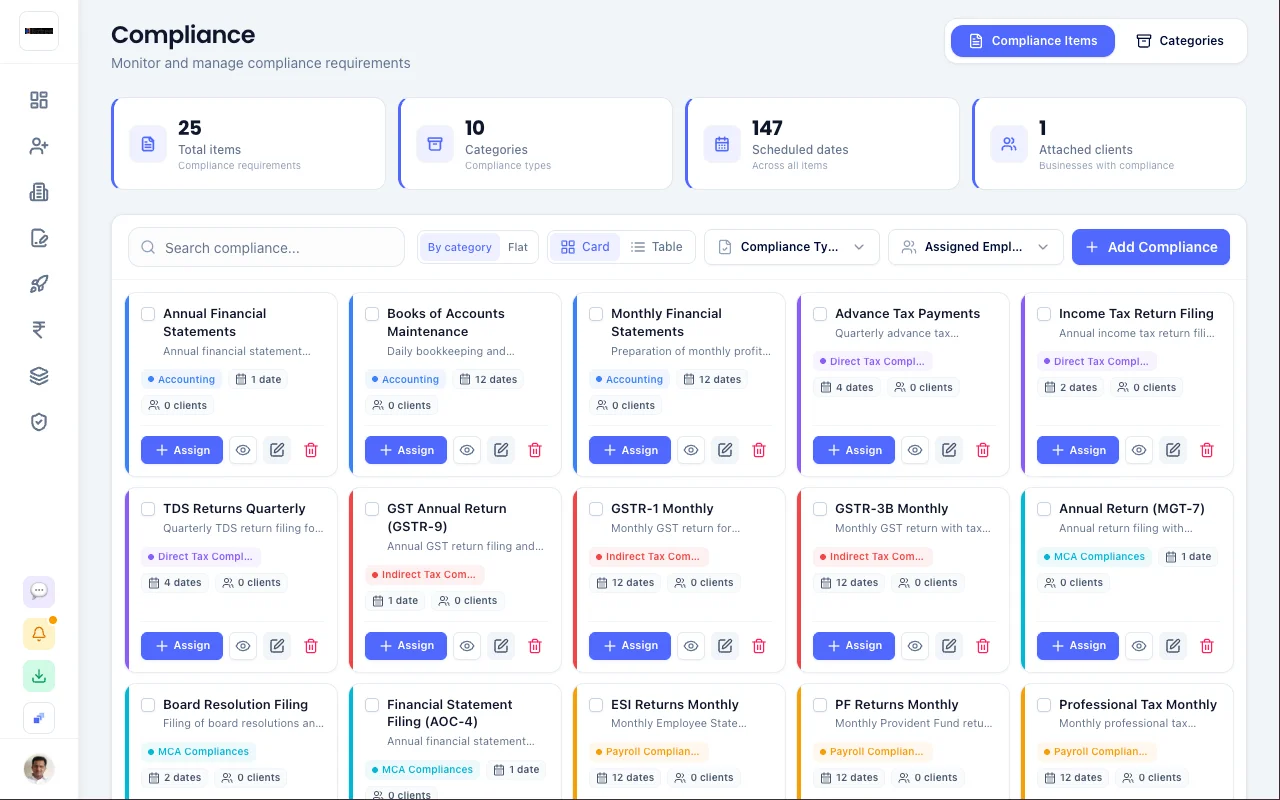Check the ESI Returns Monthly checkbox

596,705
